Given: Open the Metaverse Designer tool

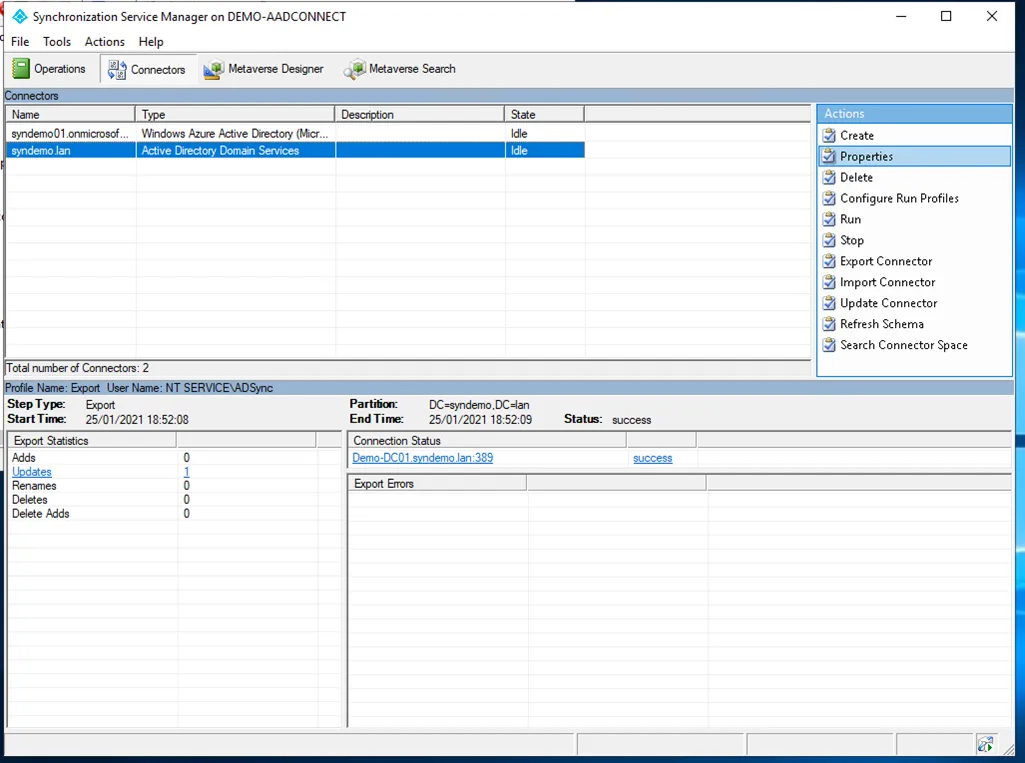Looking at the screenshot, I should click(264, 69).
